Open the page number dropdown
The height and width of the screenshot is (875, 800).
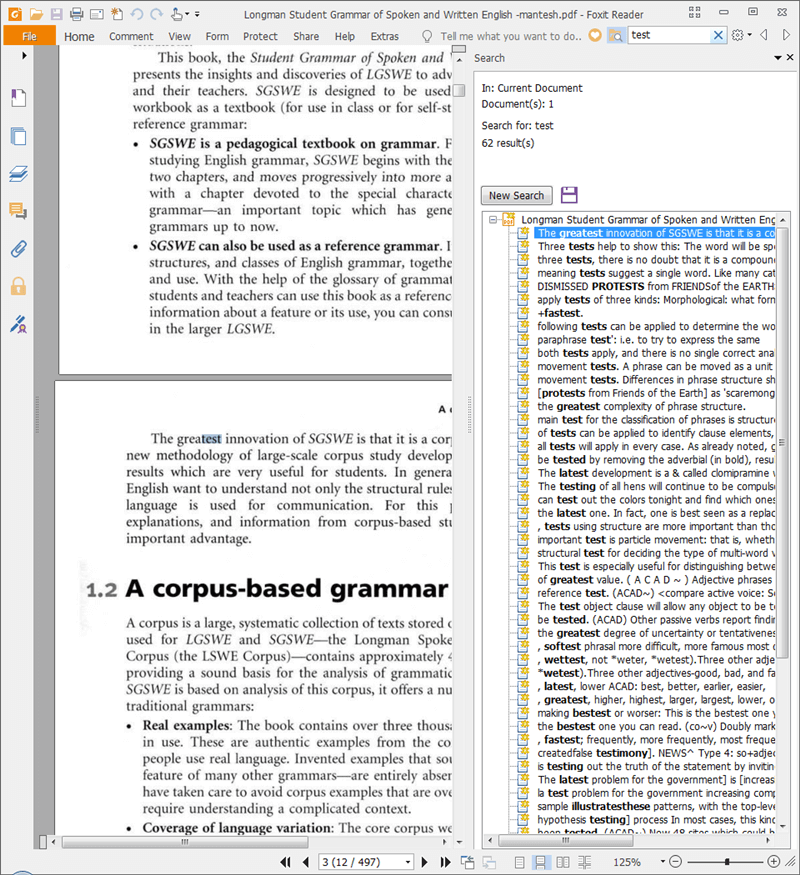407,862
